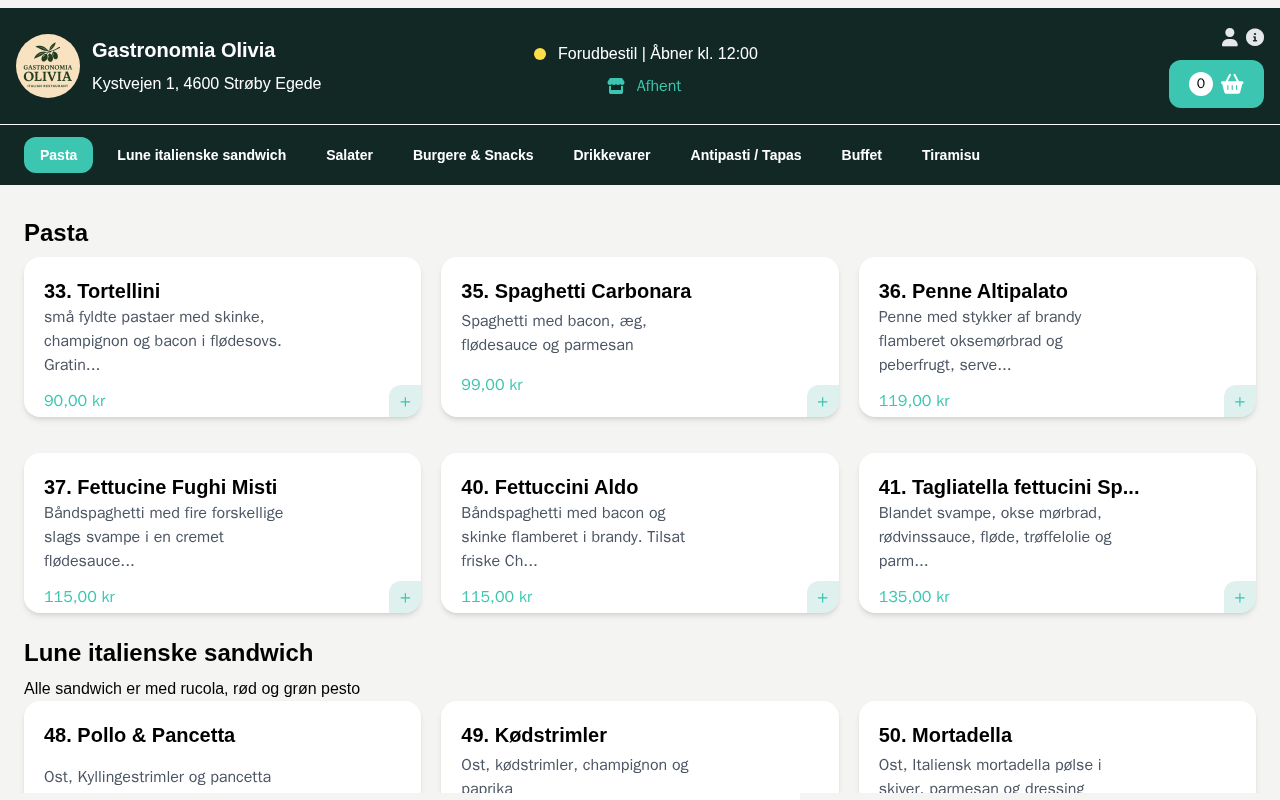Switch to Lune italienske sandwich tab
The height and width of the screenshot is (800, 1280).
[201, 155]
